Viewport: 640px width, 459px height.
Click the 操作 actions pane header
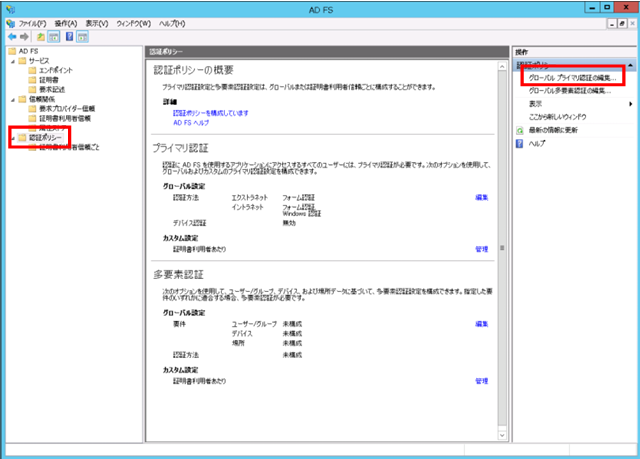[x=522, y=52]
